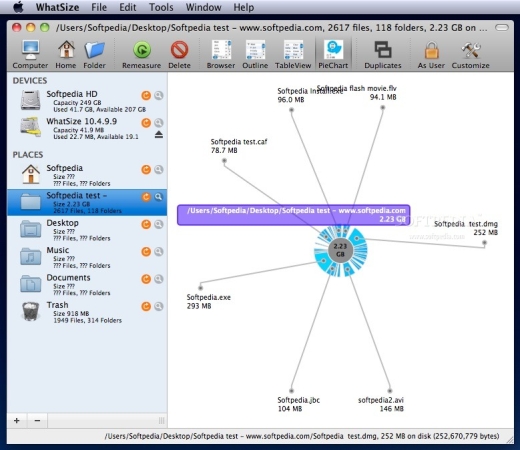Image resolution: width=520 pixels, height=450 pixels.
Task: Select Softpedia test folder row
Action: tap(87, 203)
